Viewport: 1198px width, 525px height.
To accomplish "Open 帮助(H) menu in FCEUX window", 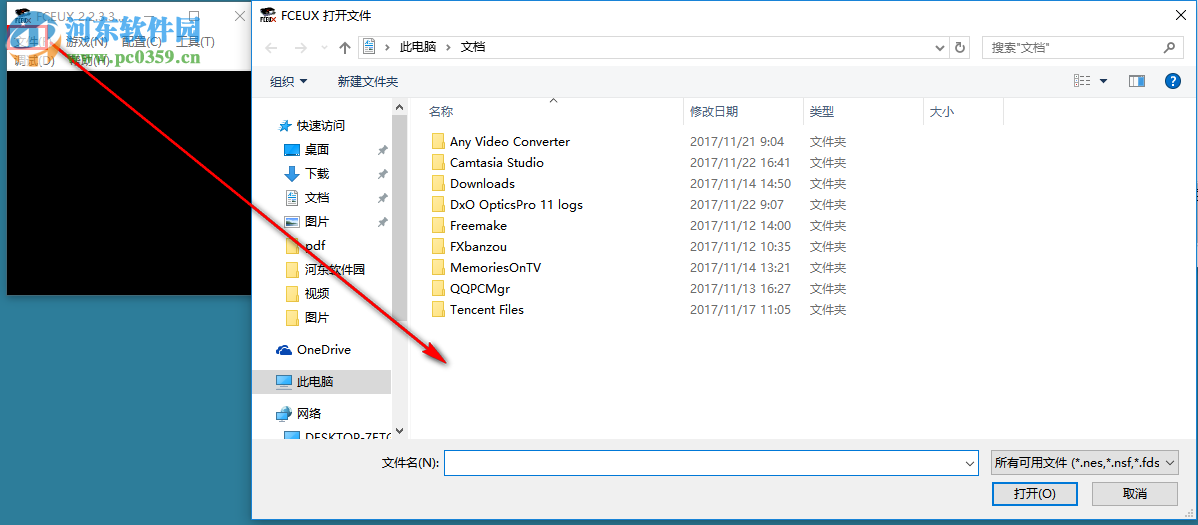I will click(x=89, y=60).
